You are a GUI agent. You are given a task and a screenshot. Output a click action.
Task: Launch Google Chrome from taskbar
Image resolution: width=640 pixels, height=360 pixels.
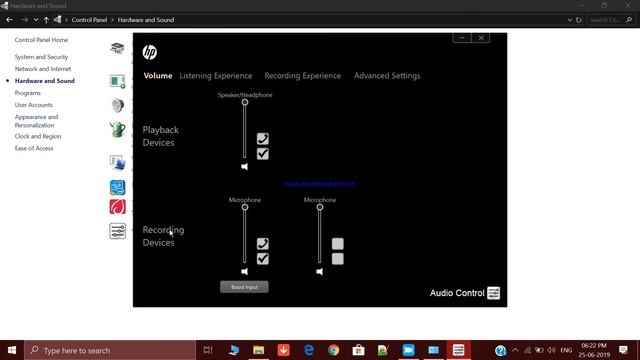click(x=333, y=350)
